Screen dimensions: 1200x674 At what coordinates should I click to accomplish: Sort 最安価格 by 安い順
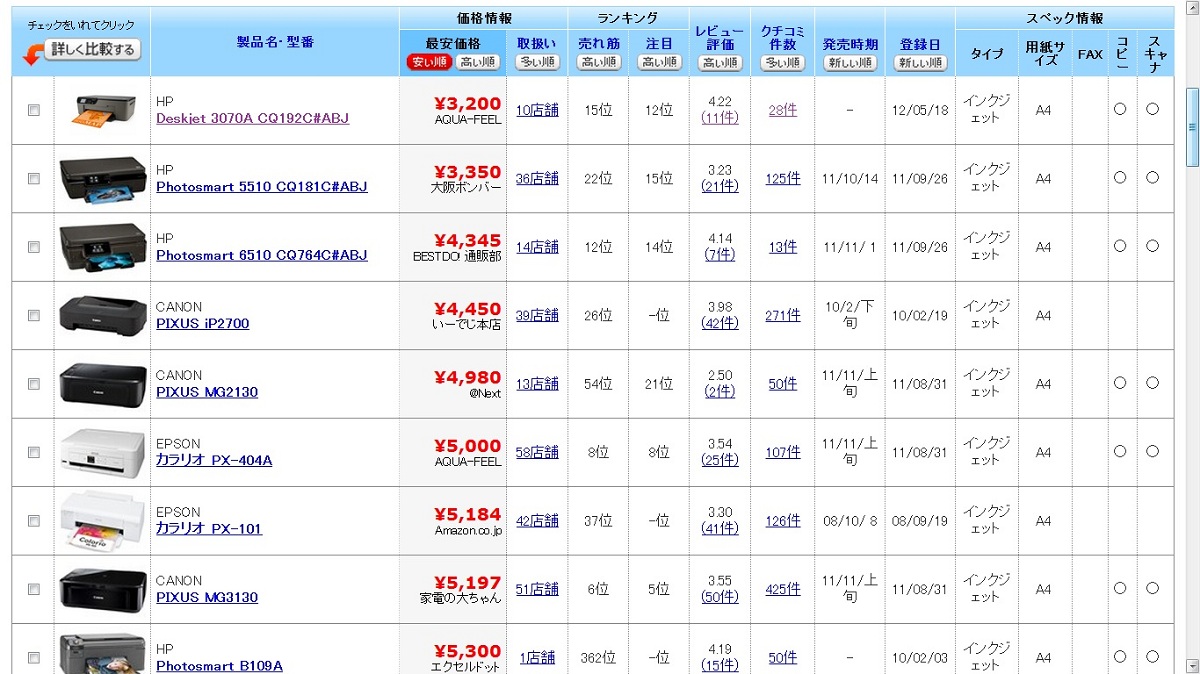pos(429,62)
